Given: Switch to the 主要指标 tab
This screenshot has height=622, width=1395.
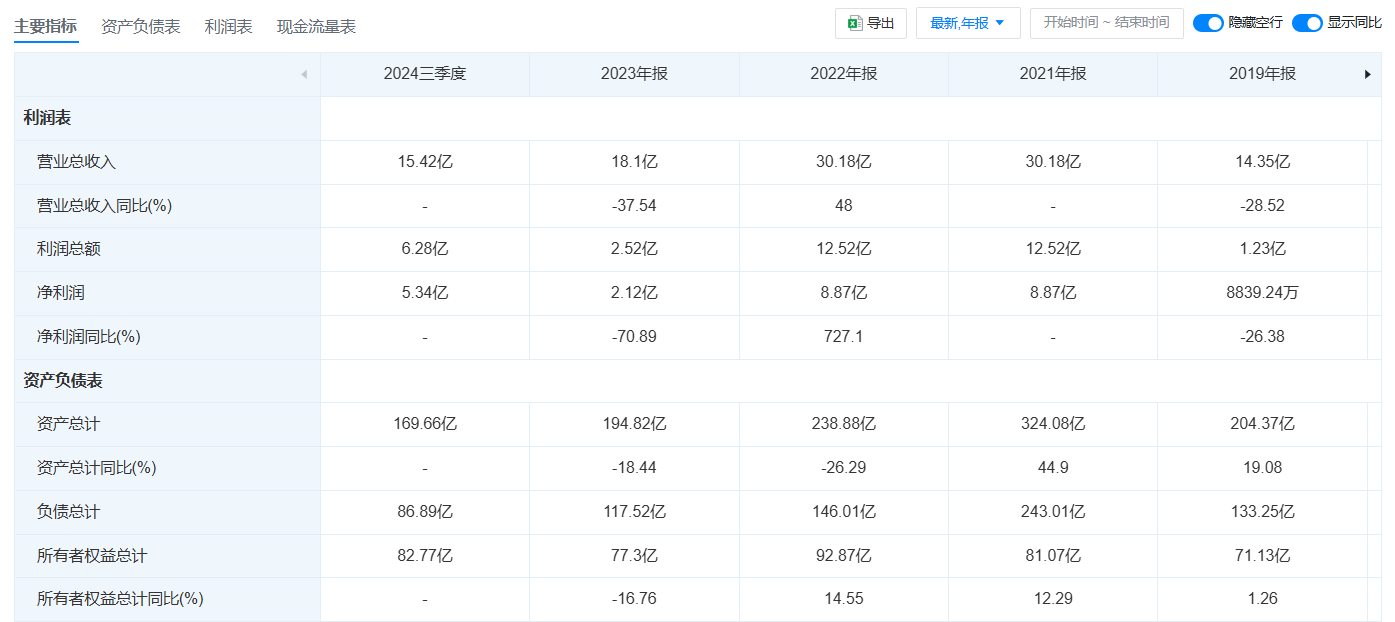Looking at the screenshot, I should [45, 26].
